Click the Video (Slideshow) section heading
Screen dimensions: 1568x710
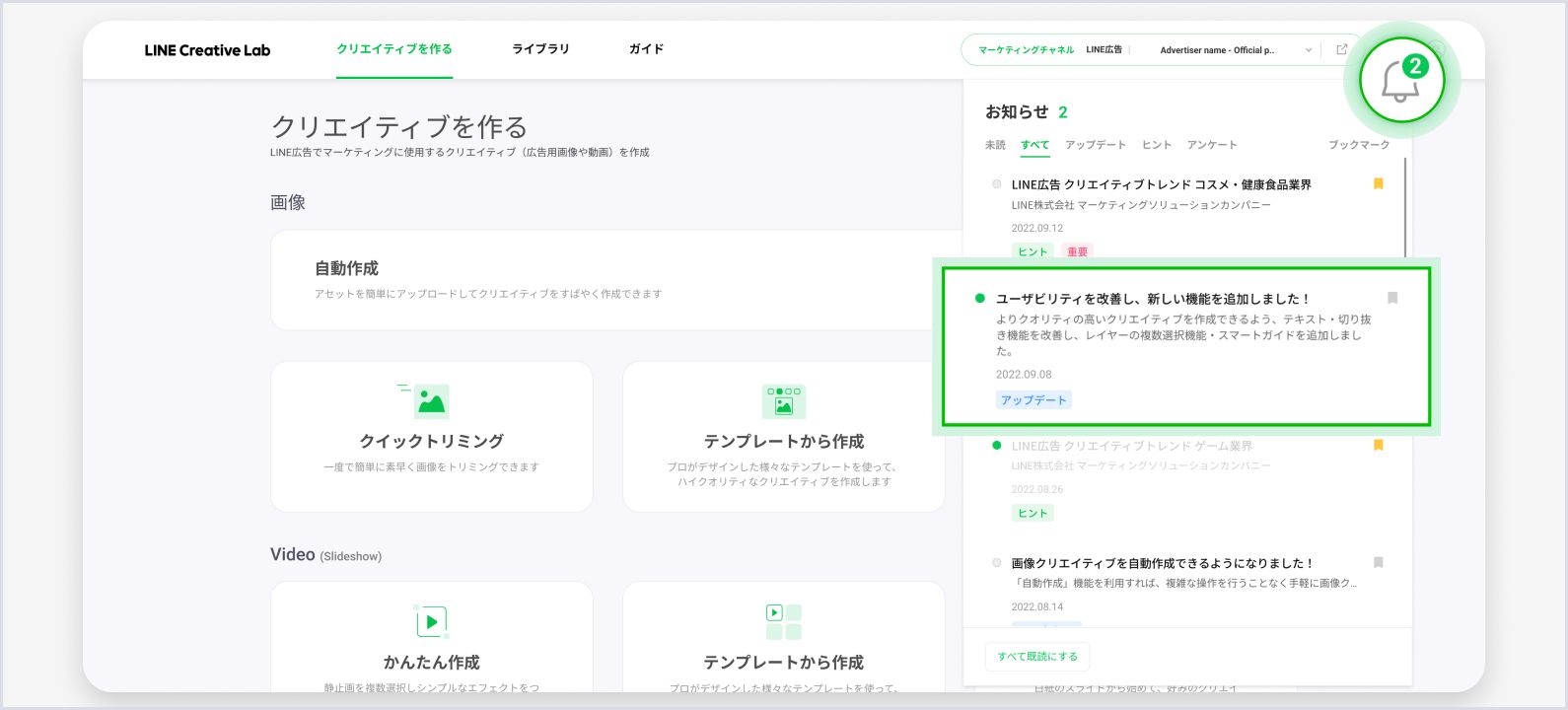coord(325,554)
